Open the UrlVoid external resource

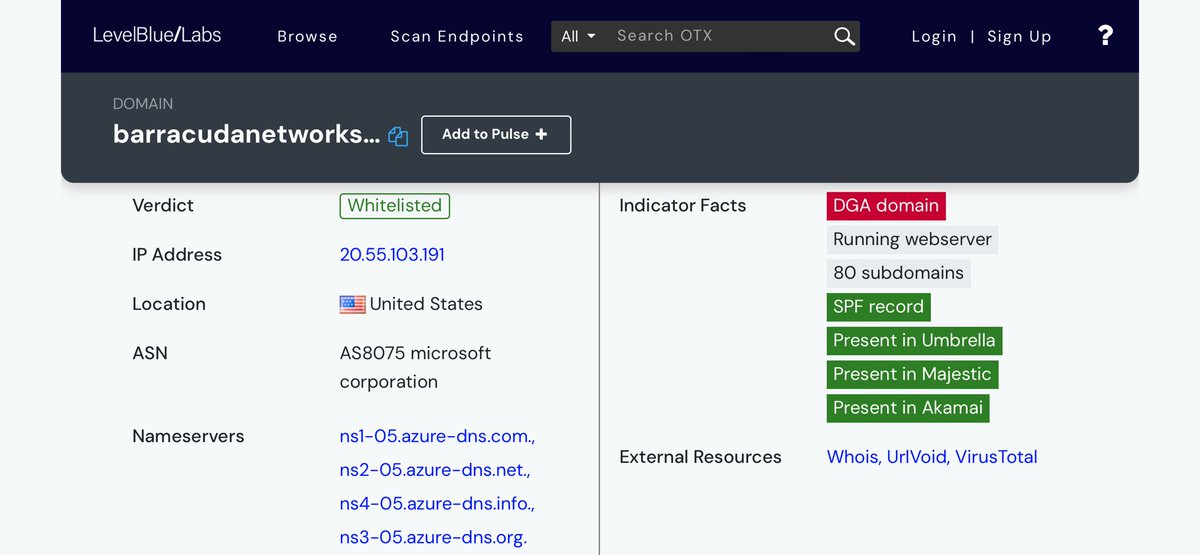917,457
